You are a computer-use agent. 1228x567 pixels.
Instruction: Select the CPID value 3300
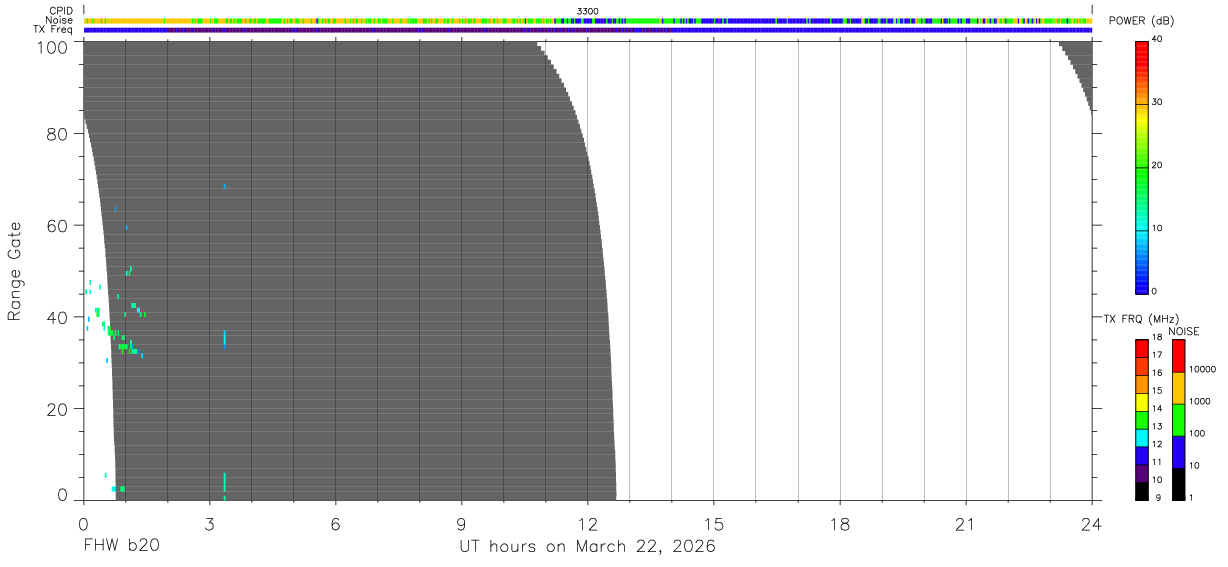[588, 11]
